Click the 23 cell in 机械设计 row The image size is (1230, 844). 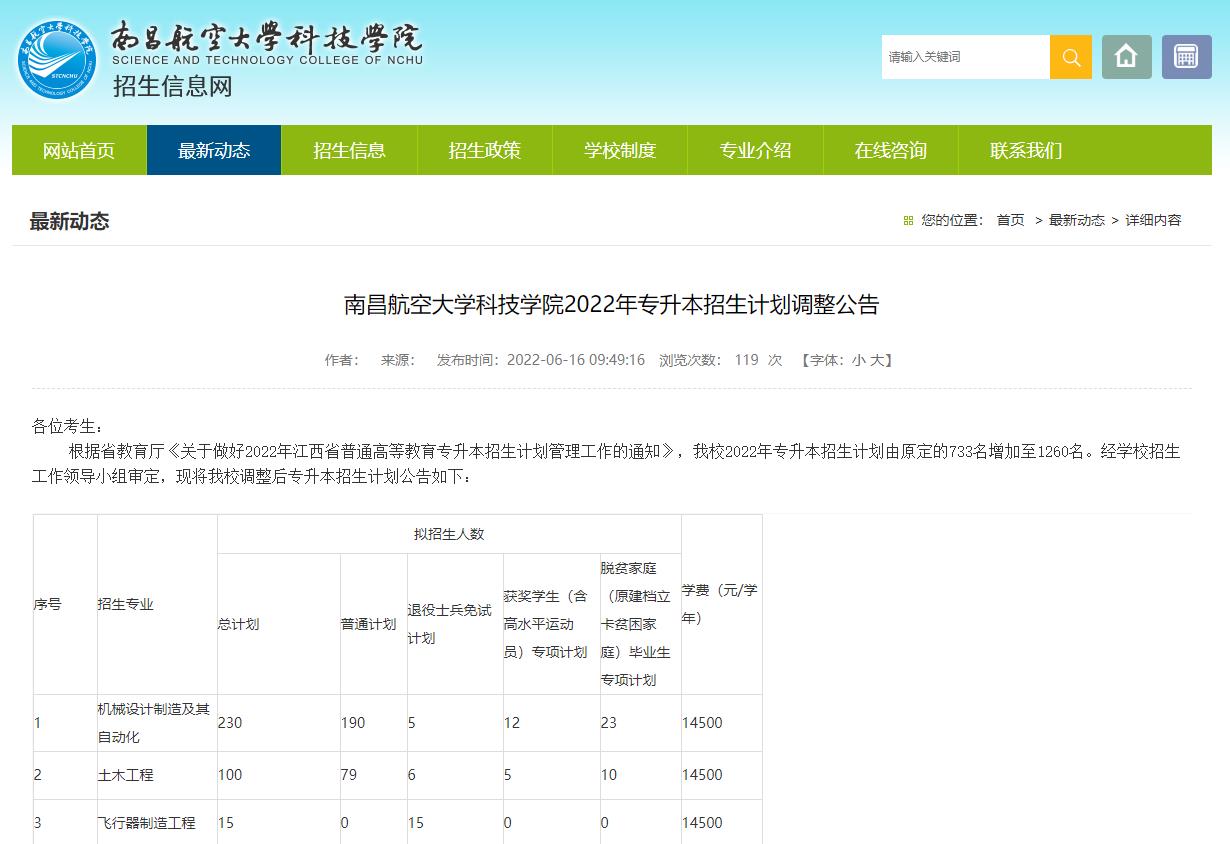tap(640, 723)
